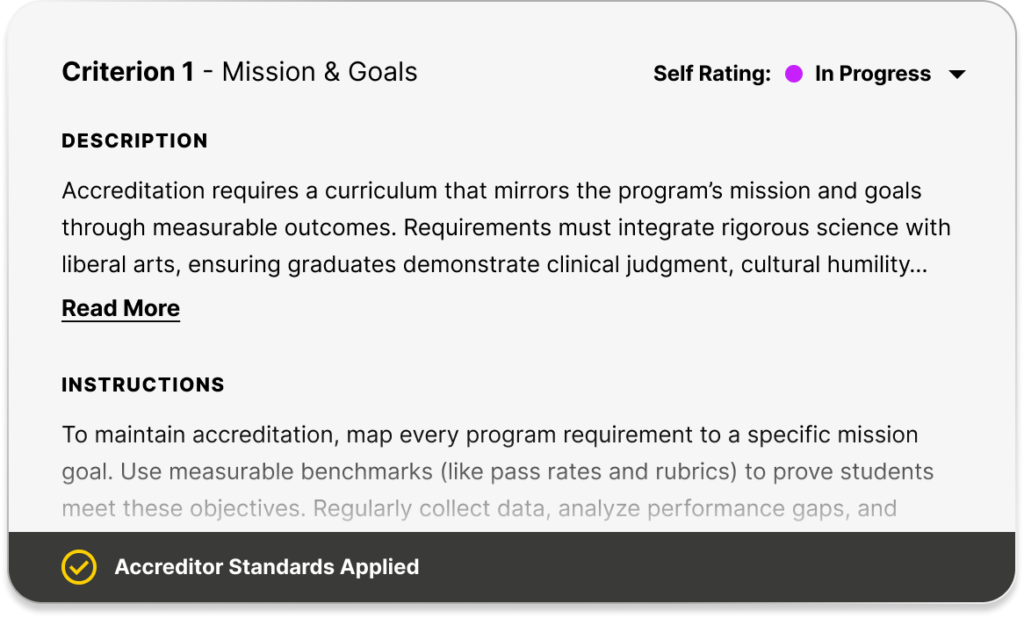The width and height of the screenshot is (1024, 618).
Task: Click the "Mission & Goals" title
Action: tap(319, 72)
